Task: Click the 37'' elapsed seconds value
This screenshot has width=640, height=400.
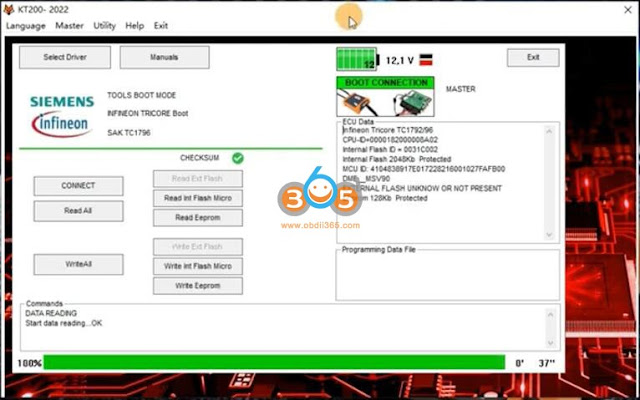Action: click(547, 363)
